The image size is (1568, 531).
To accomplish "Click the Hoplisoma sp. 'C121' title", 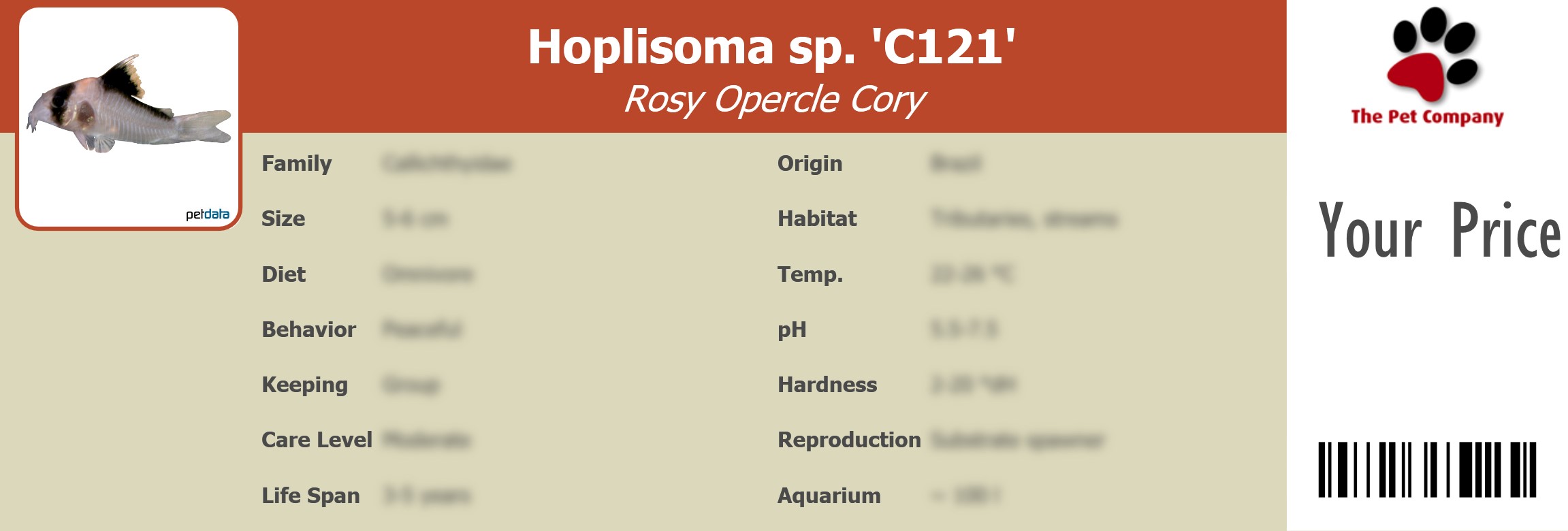I will click(x=771, y=47).
